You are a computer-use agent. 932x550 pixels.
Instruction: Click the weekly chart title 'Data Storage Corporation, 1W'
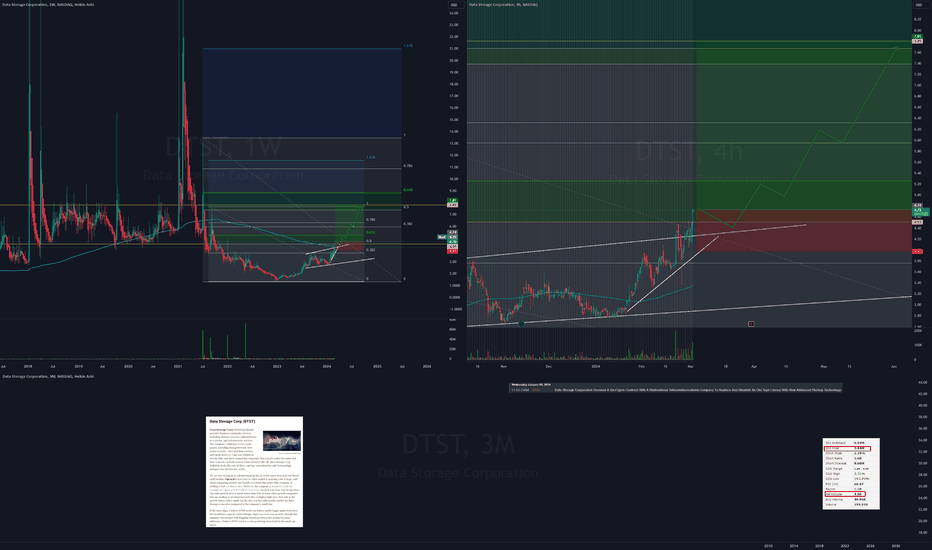[47, 4]
